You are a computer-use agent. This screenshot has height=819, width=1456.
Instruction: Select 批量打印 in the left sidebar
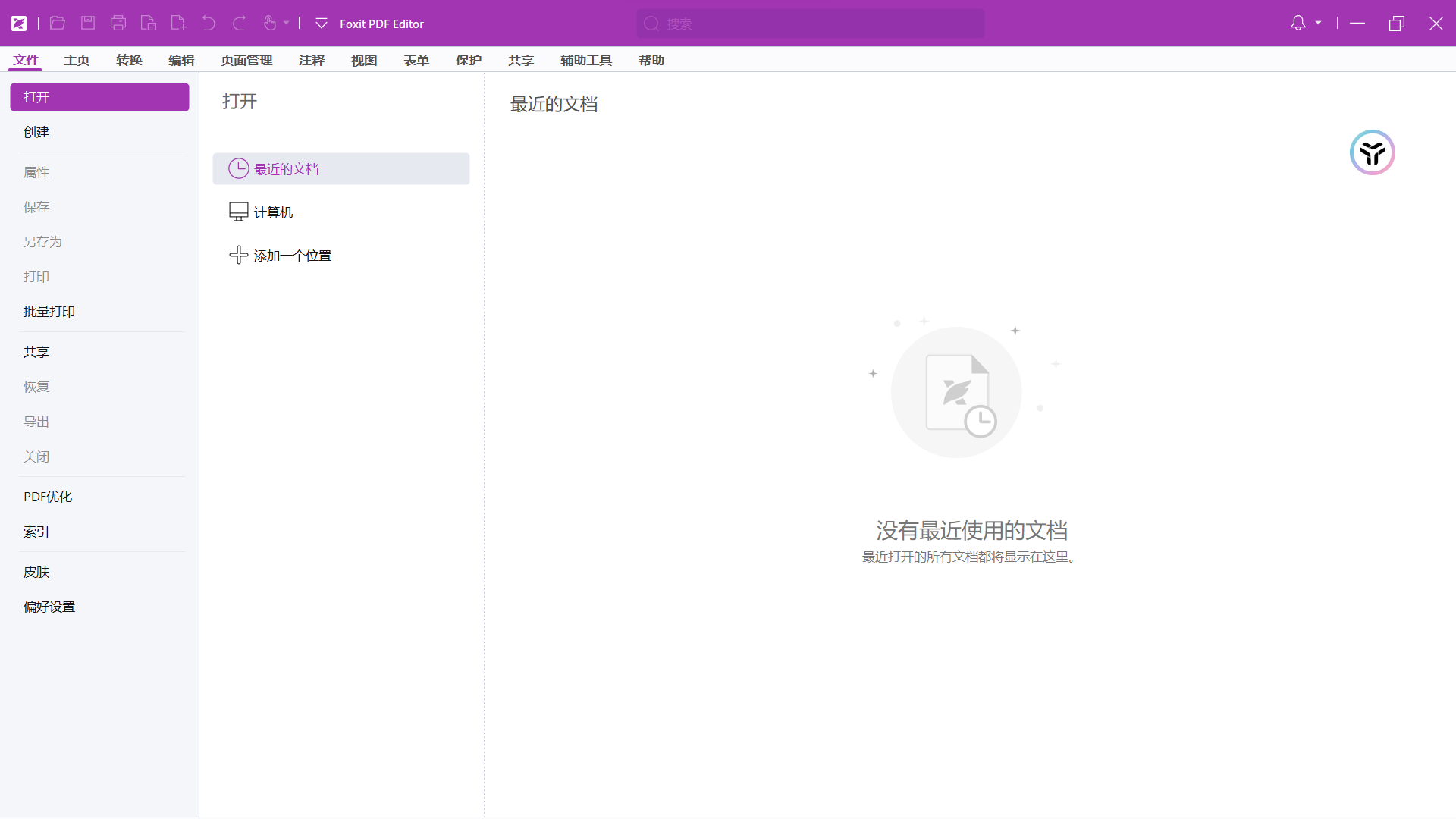pyautogui.click(x=49, y=311)
